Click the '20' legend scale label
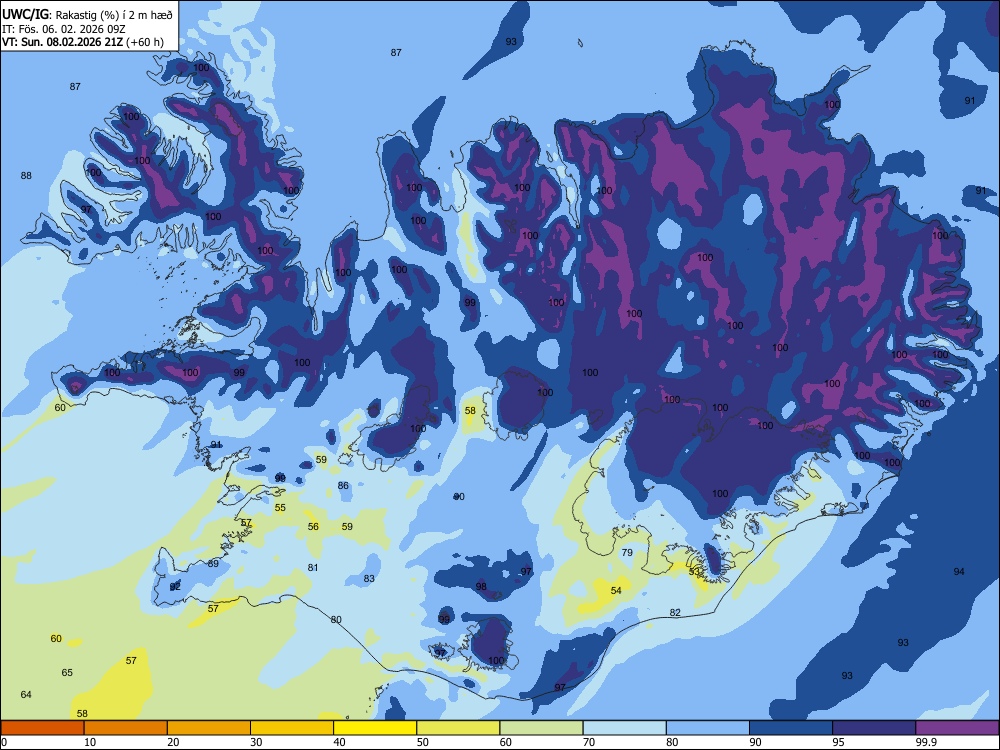 point(173,742)
